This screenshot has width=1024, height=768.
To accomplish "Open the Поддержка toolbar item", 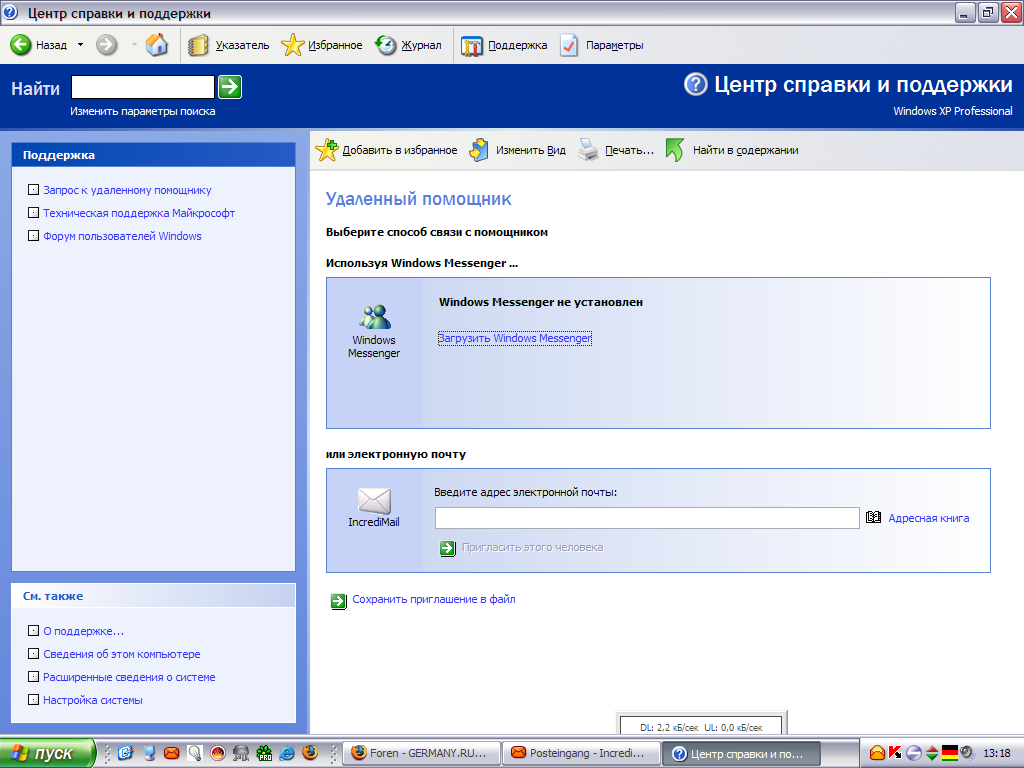I will point(504,45).
